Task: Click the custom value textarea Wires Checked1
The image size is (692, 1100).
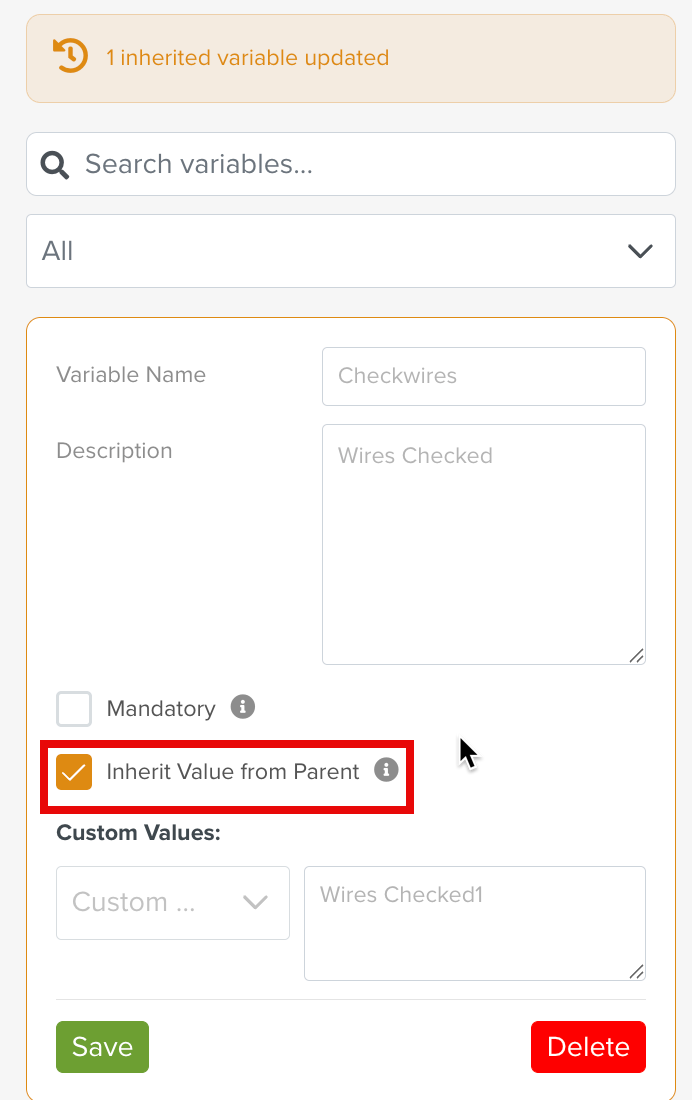Action: pyautogui.click(x=474, y=922)
